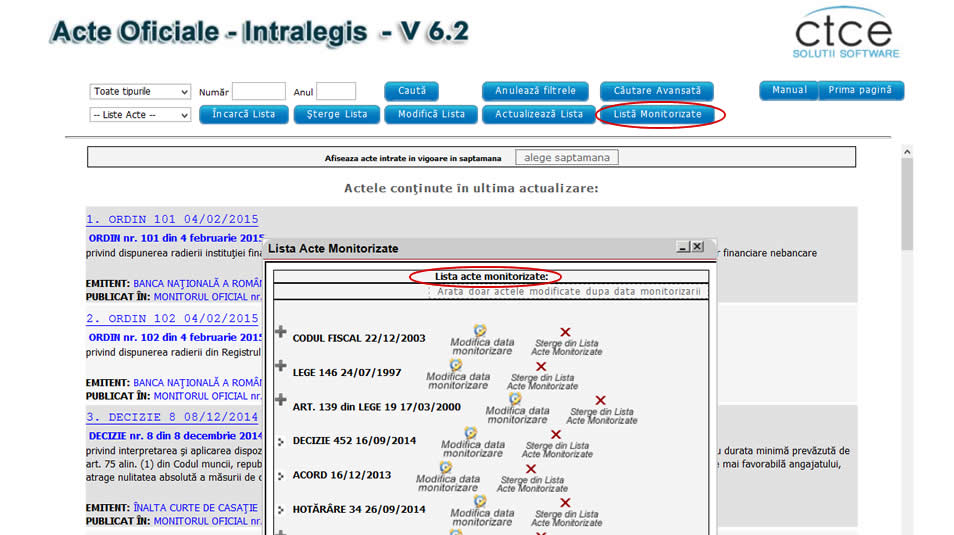Click Modifica data icon for HOTĂRÂRE 34
The height and width of the screenshot is (535, 954).
click(480, 502)
